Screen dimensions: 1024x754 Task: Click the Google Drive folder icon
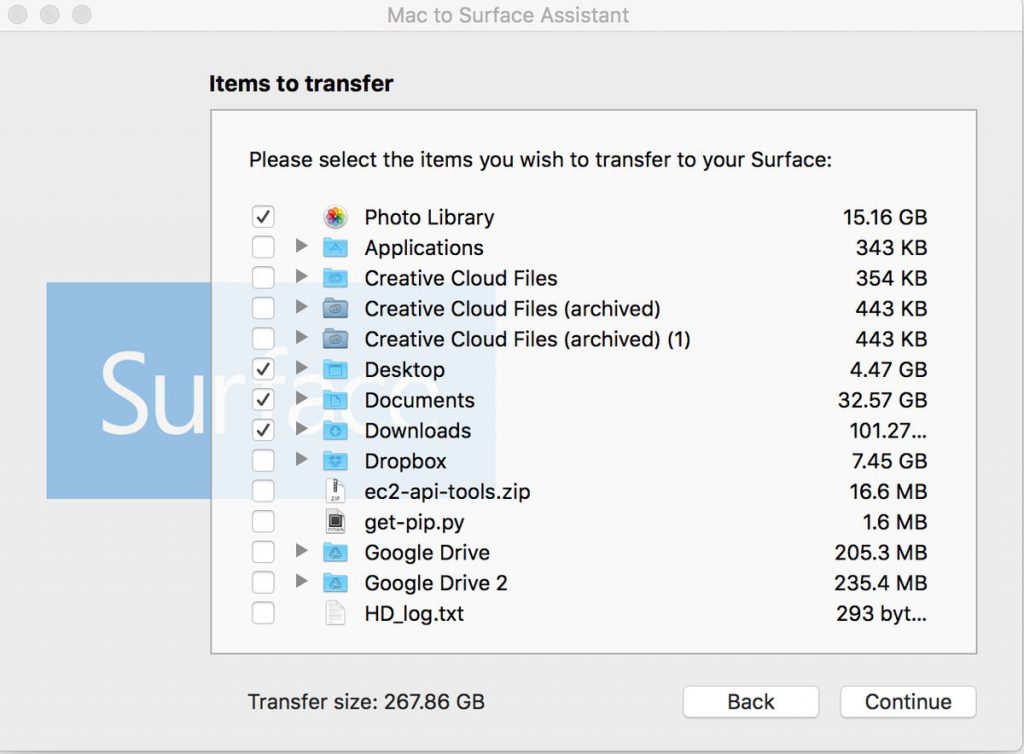tap(335, 552)
